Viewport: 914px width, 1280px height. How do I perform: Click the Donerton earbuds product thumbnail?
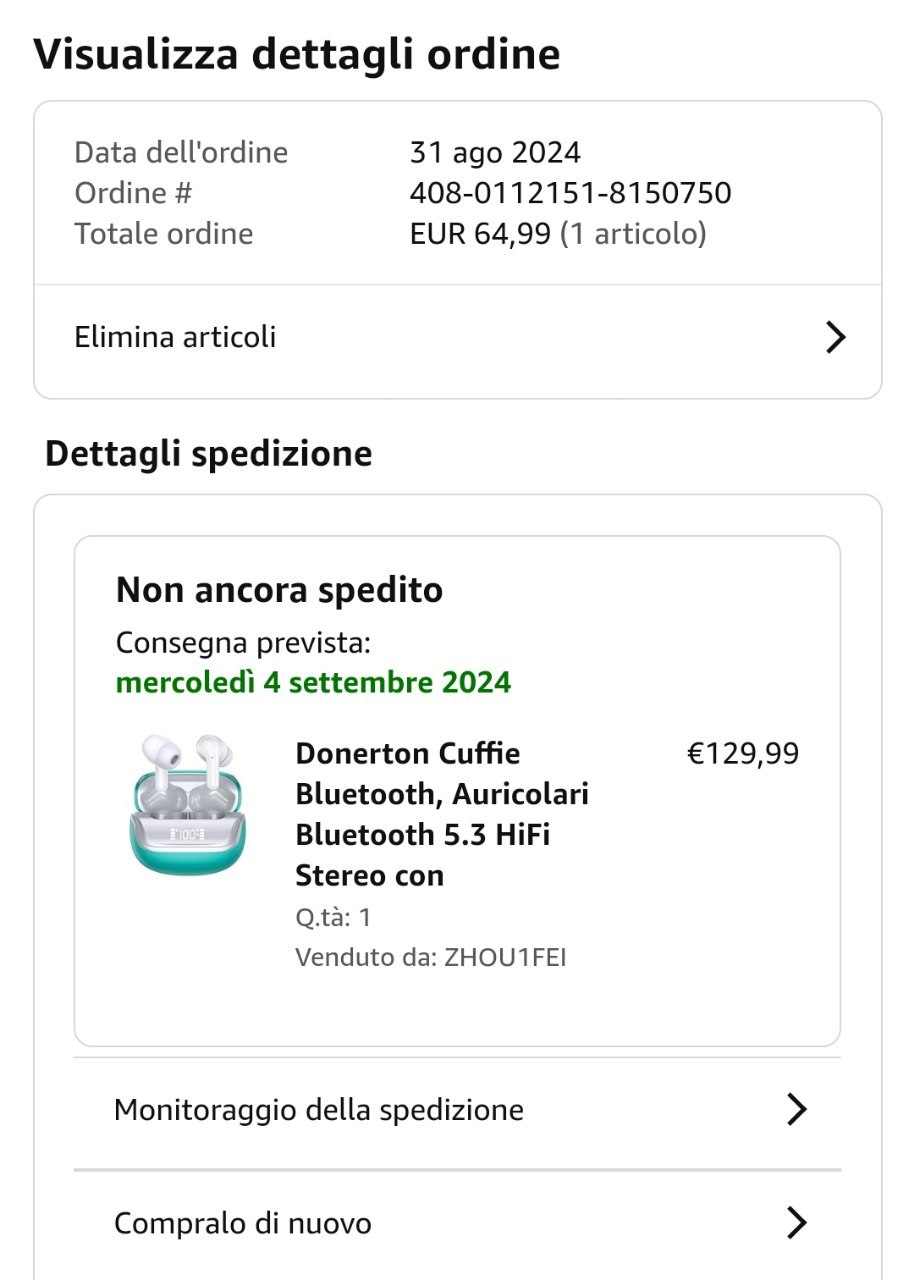187,805
